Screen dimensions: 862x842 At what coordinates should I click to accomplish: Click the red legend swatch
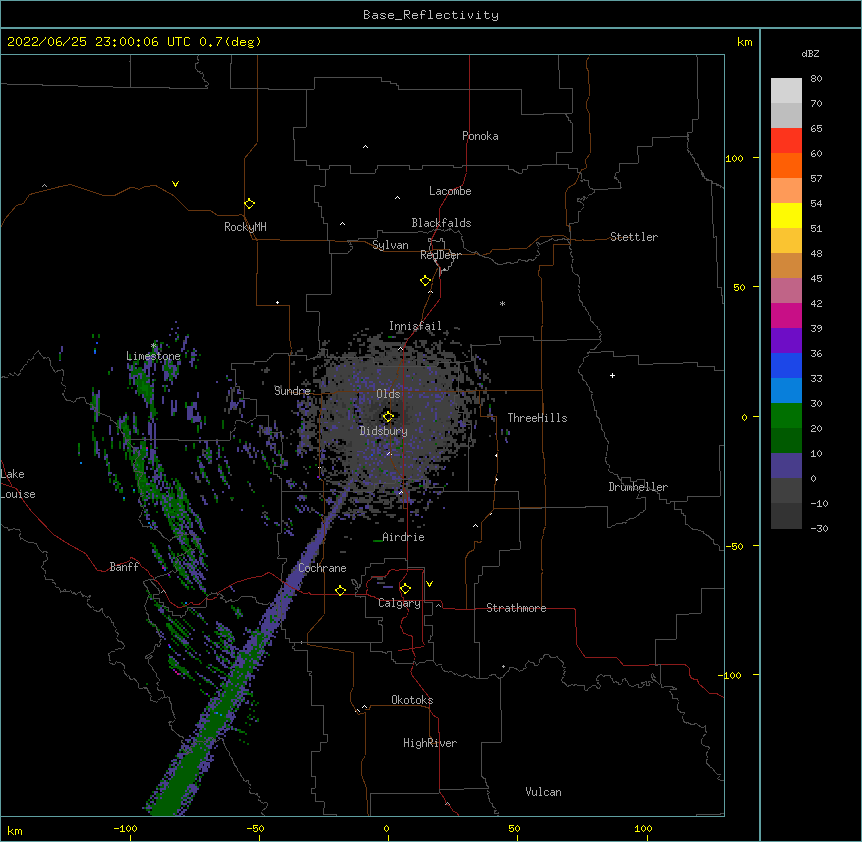pyautogui.click(x=786, y=140)
